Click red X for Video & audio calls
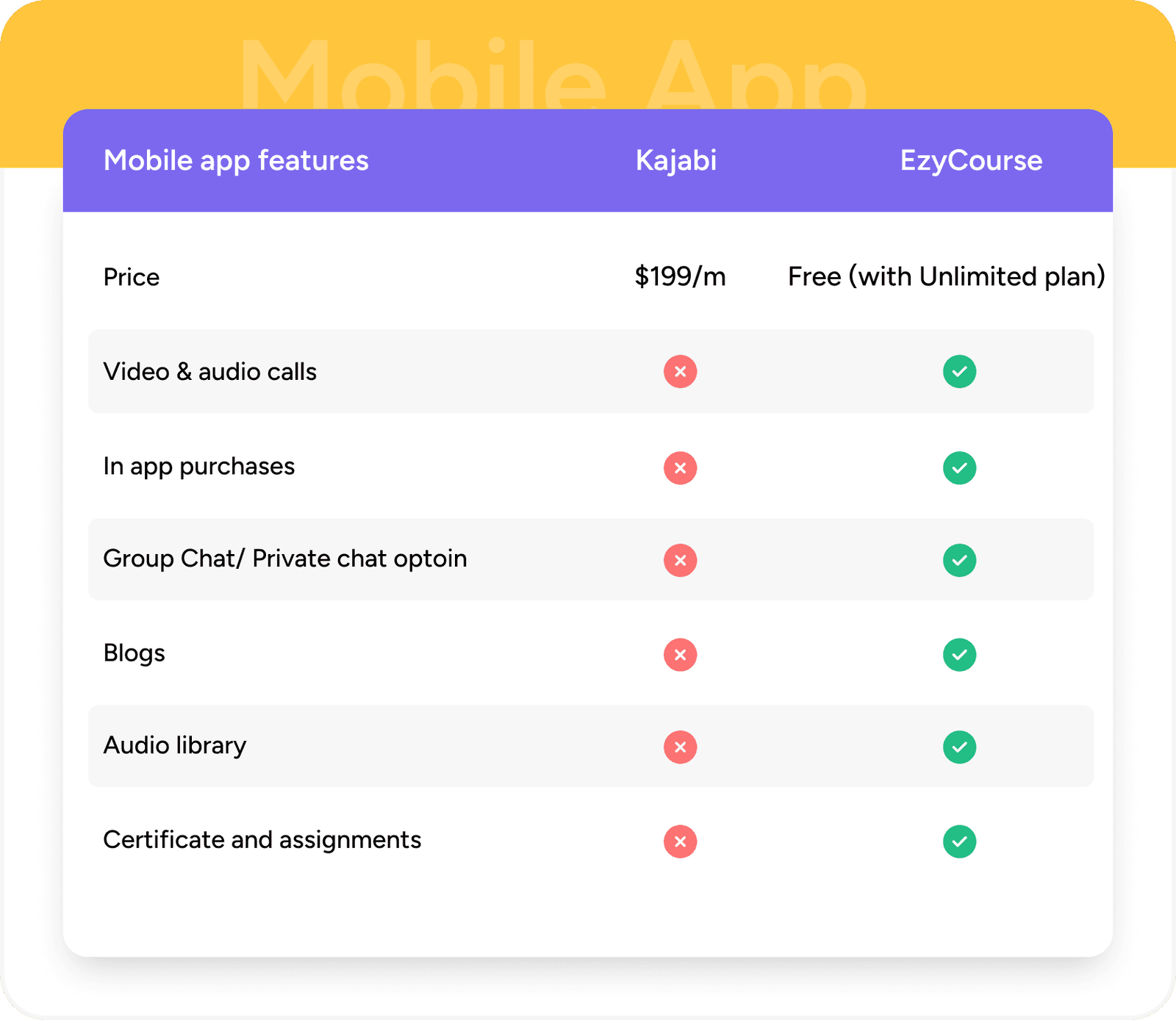 (x=680, y=372)
